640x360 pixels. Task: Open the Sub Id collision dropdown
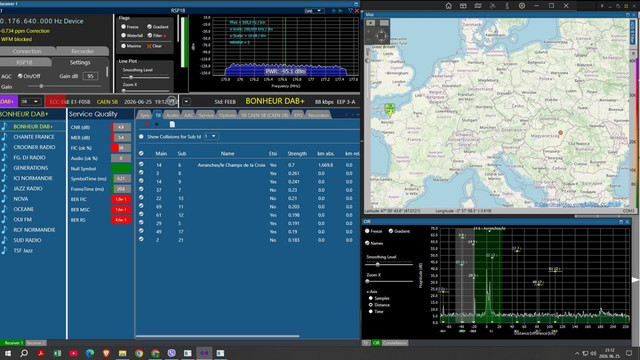[211, 136]
